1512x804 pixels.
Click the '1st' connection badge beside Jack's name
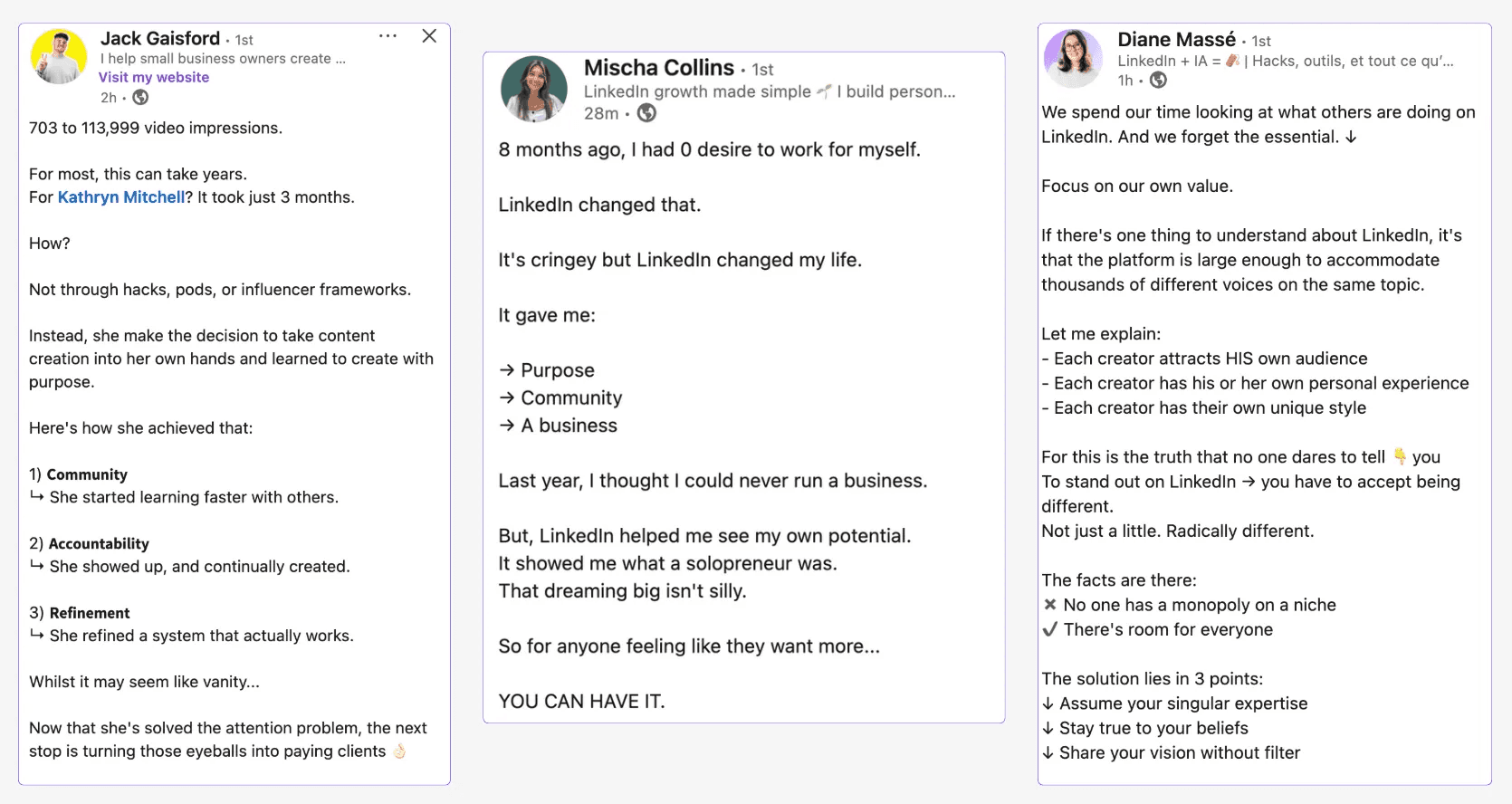[x=243, y=39]
